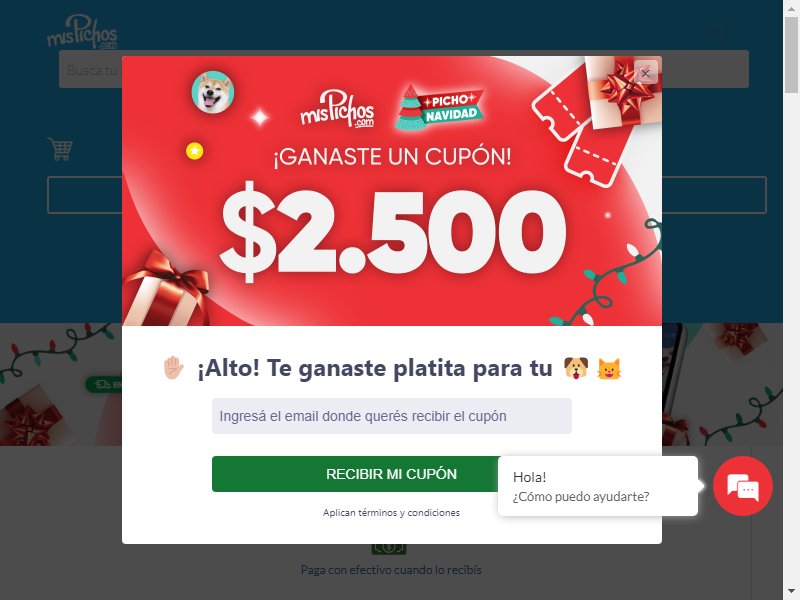Close the coupon popup with the X
The width and height of the screenshot is (800, 600).
click(645, 73)
